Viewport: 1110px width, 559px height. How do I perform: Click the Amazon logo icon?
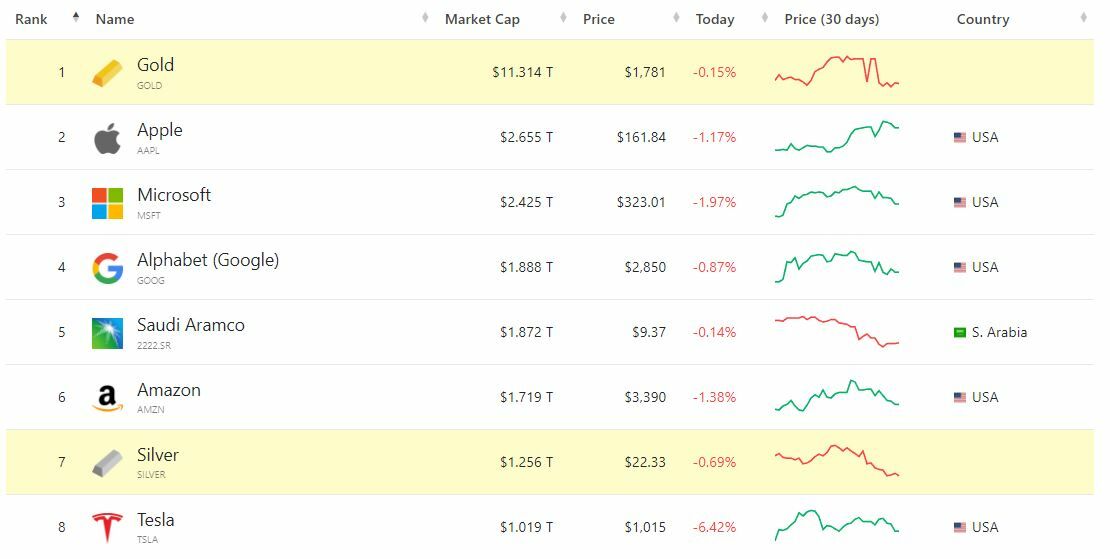[x=107, y=398]
